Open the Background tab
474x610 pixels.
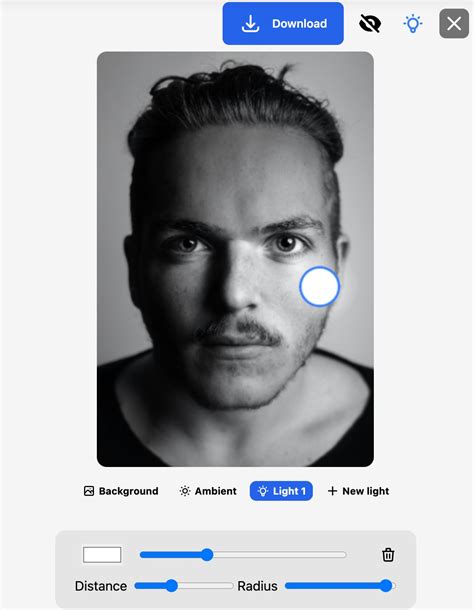[121, 491]
